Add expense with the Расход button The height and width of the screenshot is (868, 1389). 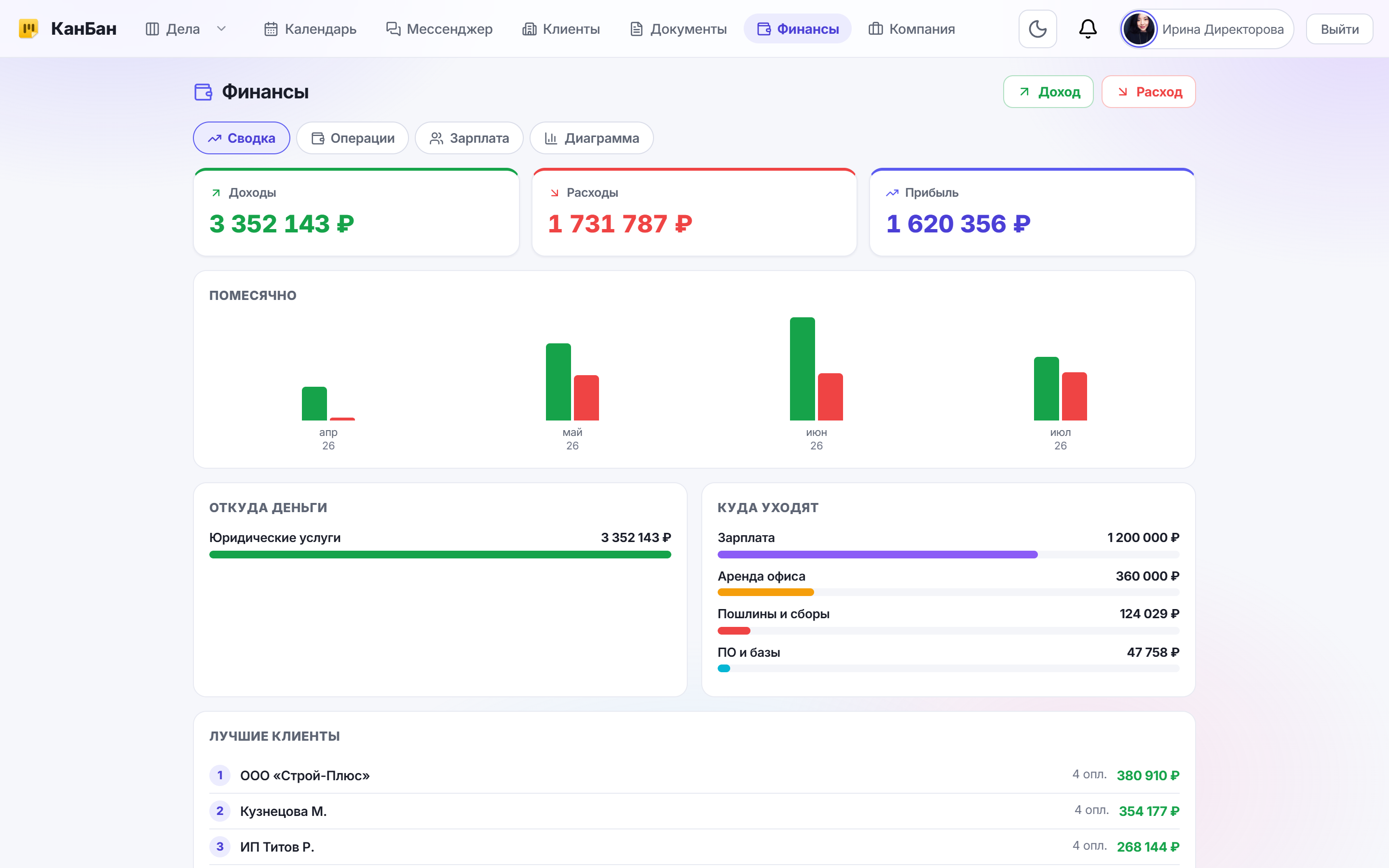pyautogui.click(x=1148, y=92)
